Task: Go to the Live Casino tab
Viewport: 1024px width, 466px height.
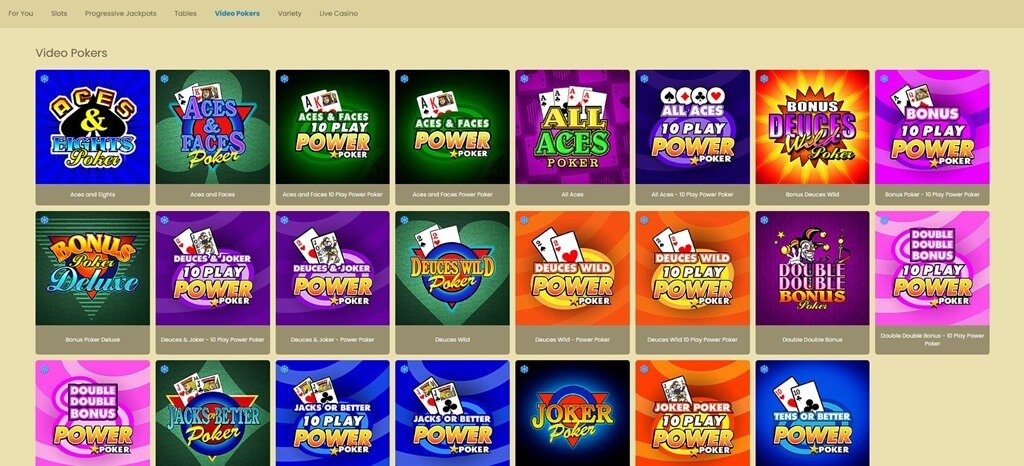Action: coord(338,13)
